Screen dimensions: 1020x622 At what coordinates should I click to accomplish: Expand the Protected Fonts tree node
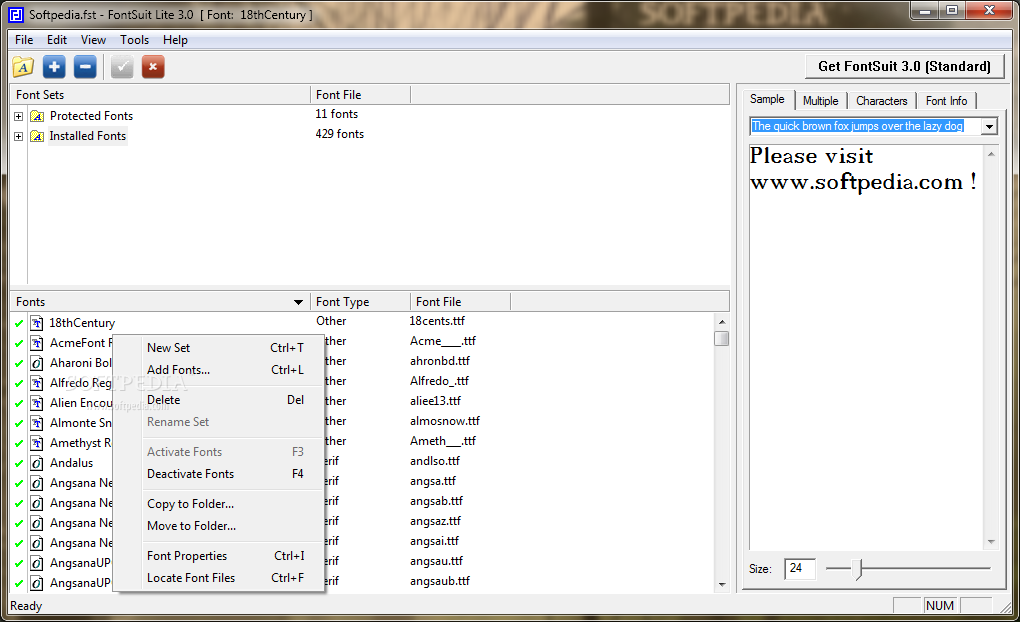[18, 116]
